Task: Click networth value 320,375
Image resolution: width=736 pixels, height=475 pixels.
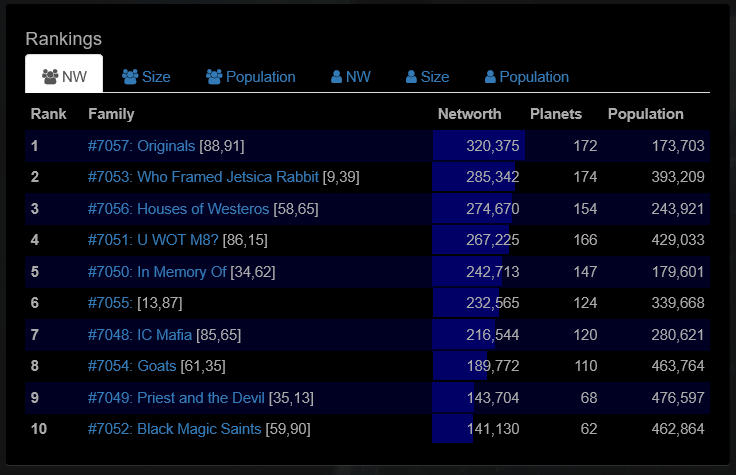Action: pyautogui.click(x=492, y=146)
